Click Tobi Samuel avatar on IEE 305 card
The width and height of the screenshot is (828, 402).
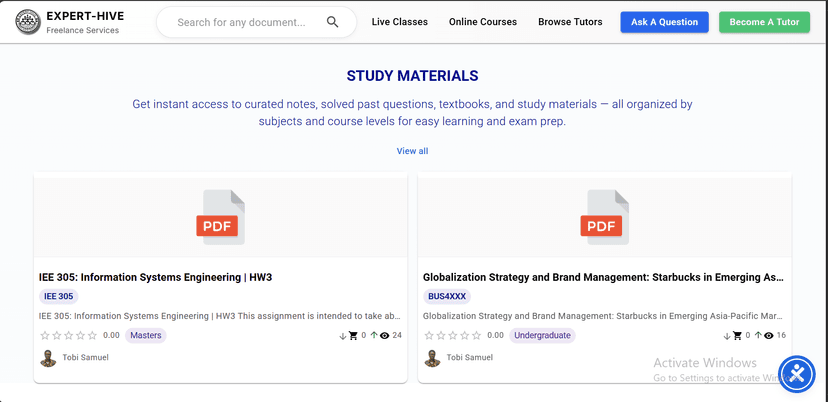[x=48, y=358]
